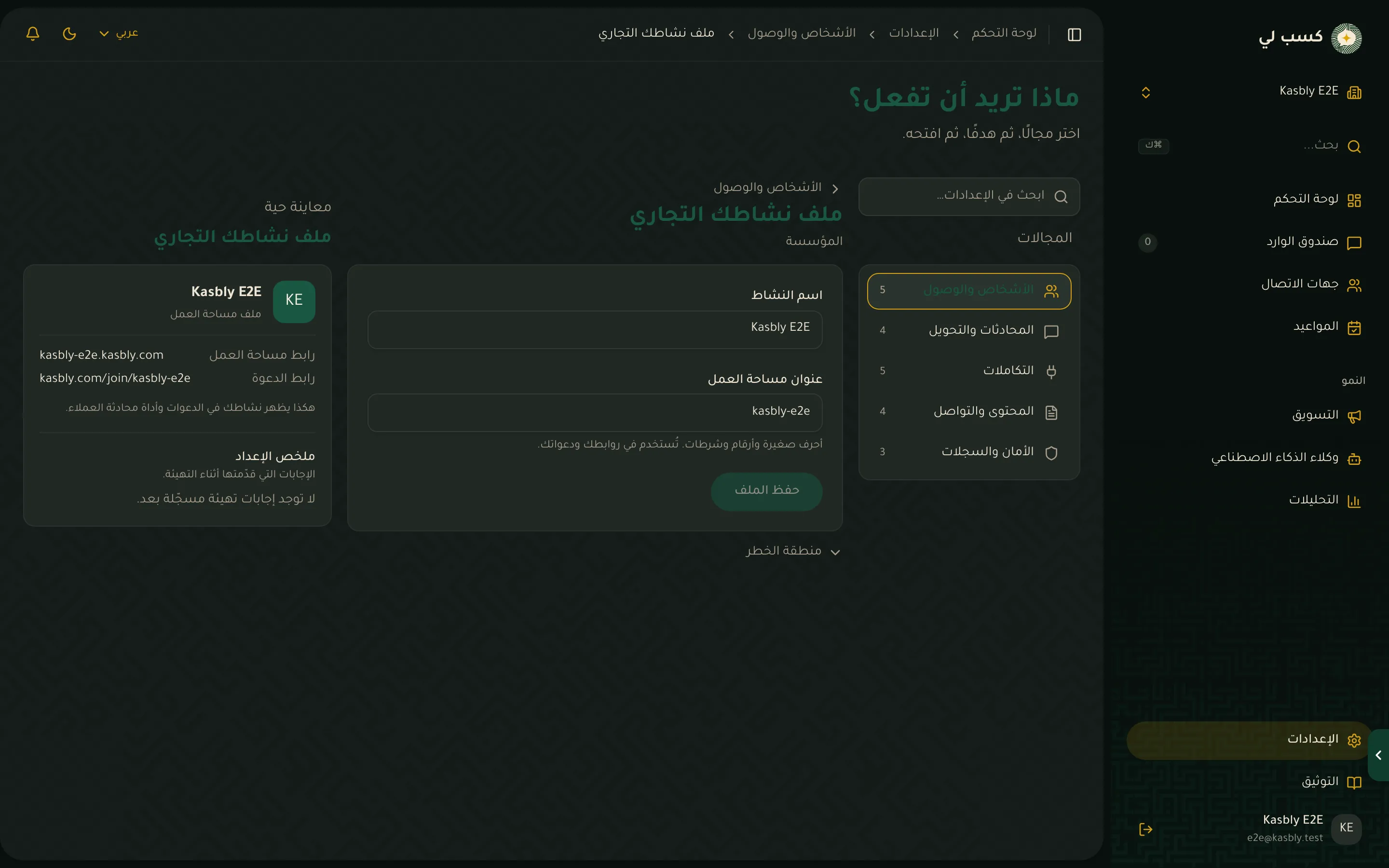Click the plug icon in the التكاملات row
The height and width of the screenshot is (868, 1389).
click(1051, 372)
